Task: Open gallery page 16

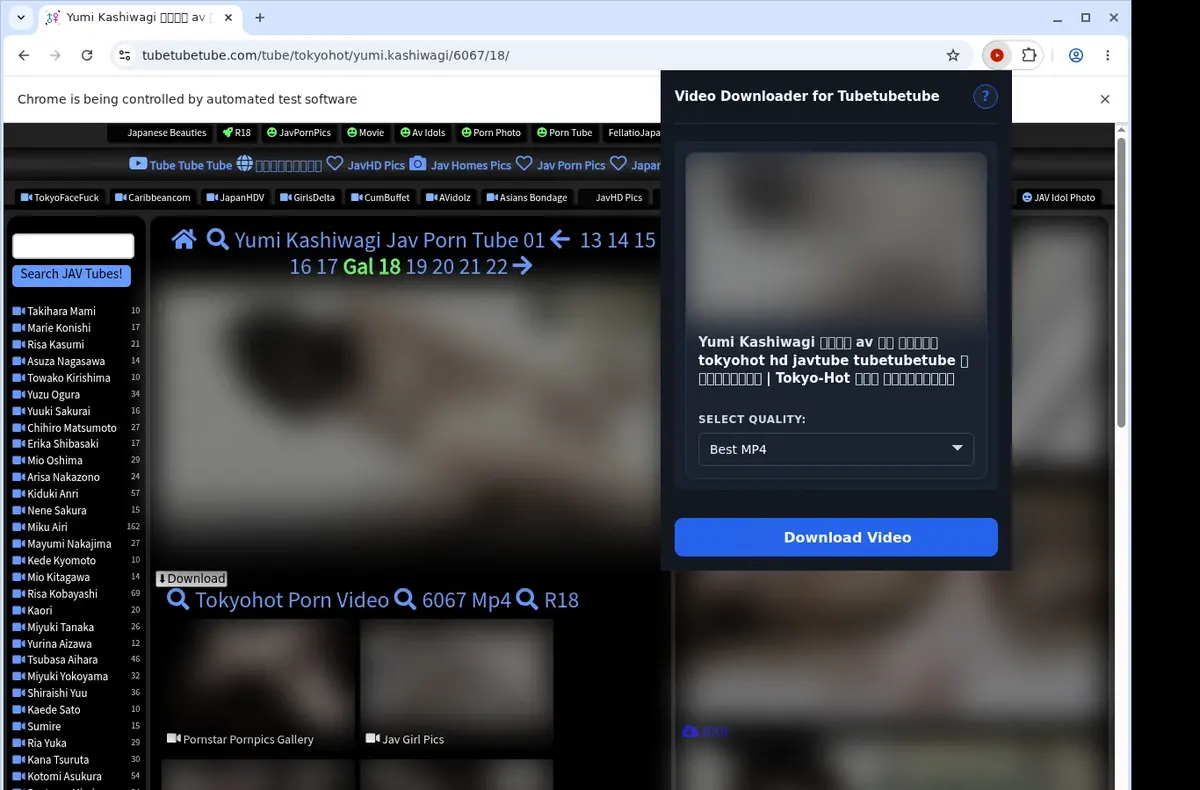Action: [300, 266]
